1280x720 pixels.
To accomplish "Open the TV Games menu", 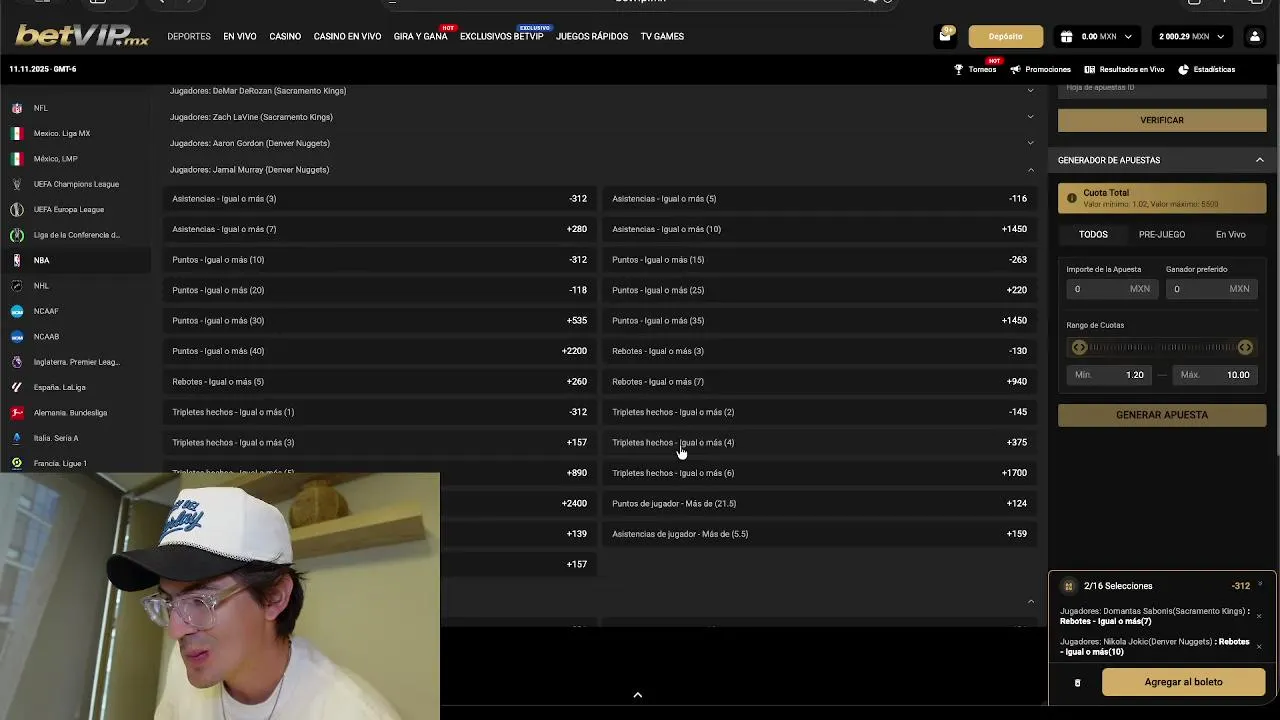I will [662, 36].
